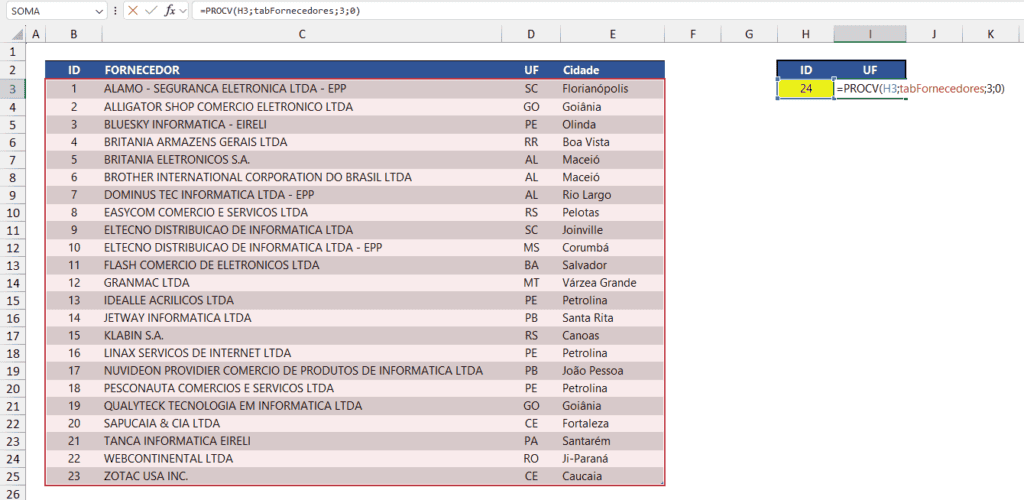Click the Cidade table header cell
Image resolution: width=1024 pixels, height=500 pixels.
click(x=611, y=70)
